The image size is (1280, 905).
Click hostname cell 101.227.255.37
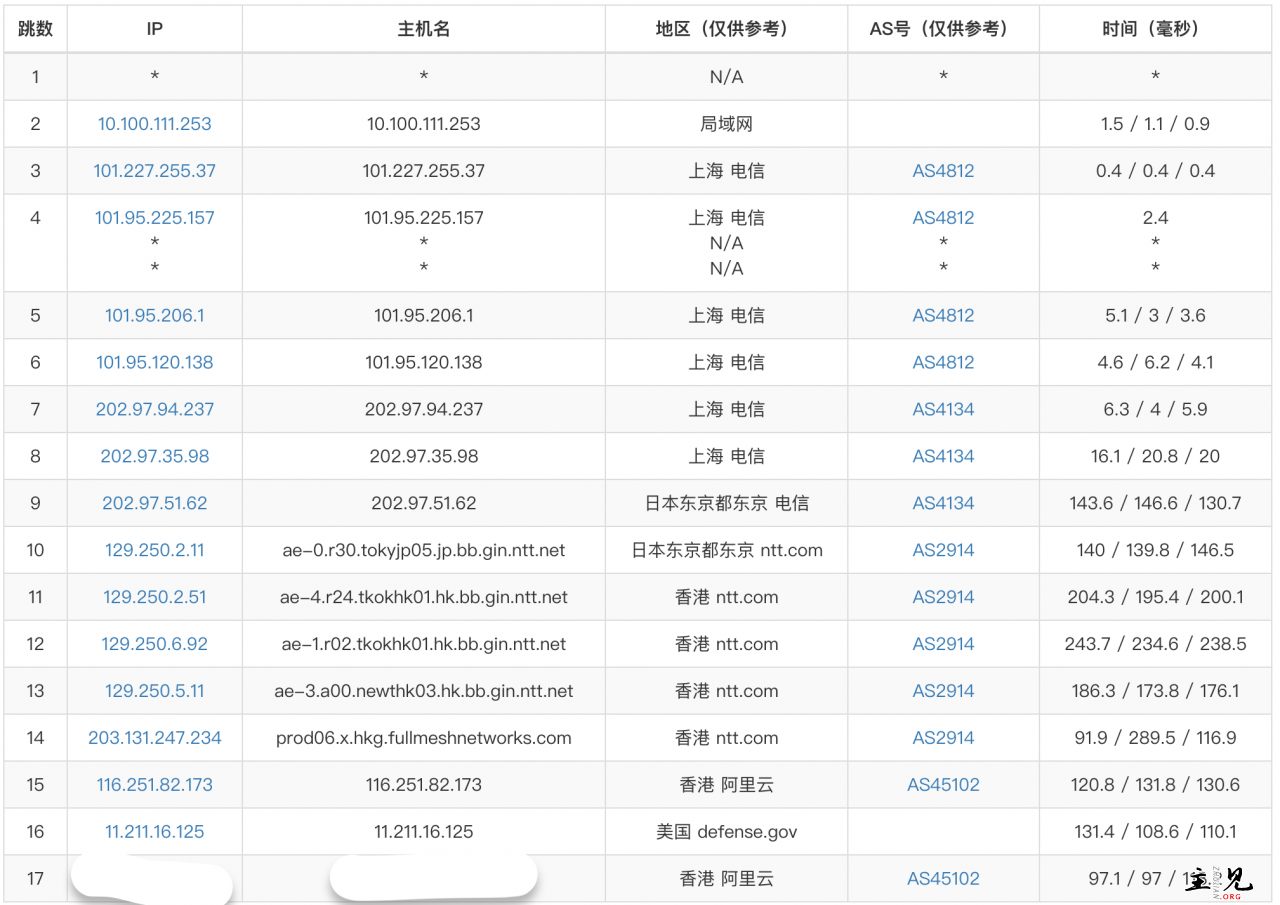point(424,171)
